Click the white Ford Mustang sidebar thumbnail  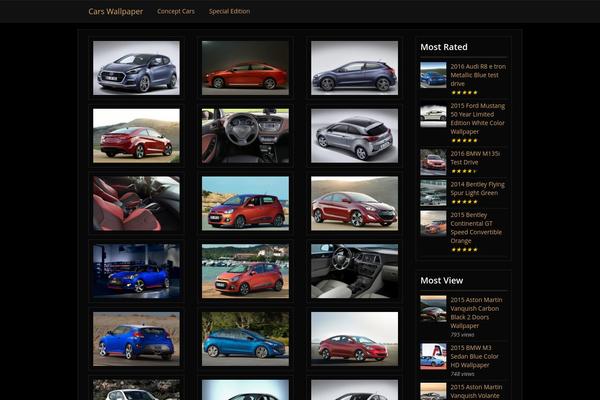433,116
